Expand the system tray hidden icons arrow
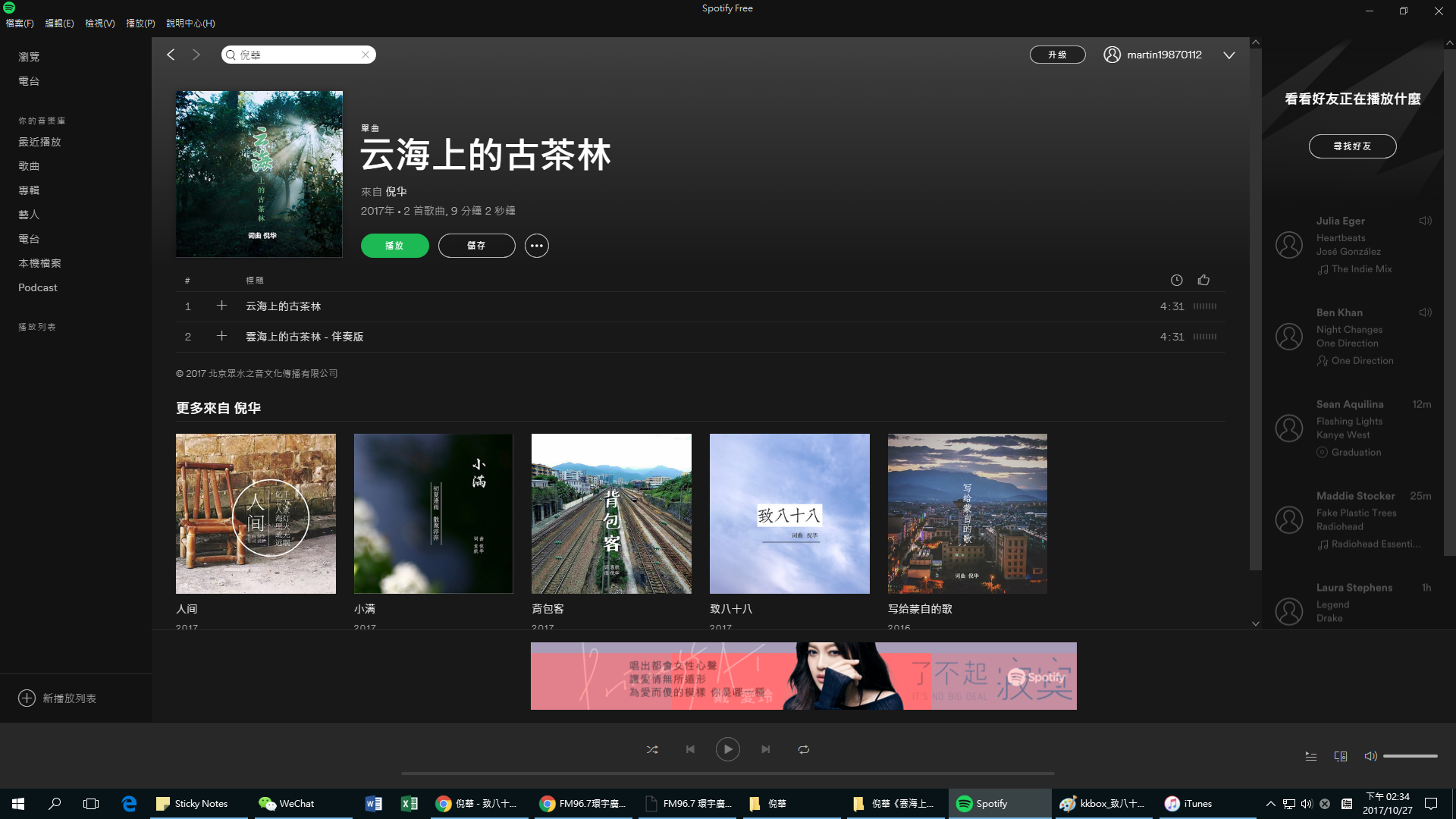The width and height of the screenshot is (1456, 819). click(x=1270, y=803)
